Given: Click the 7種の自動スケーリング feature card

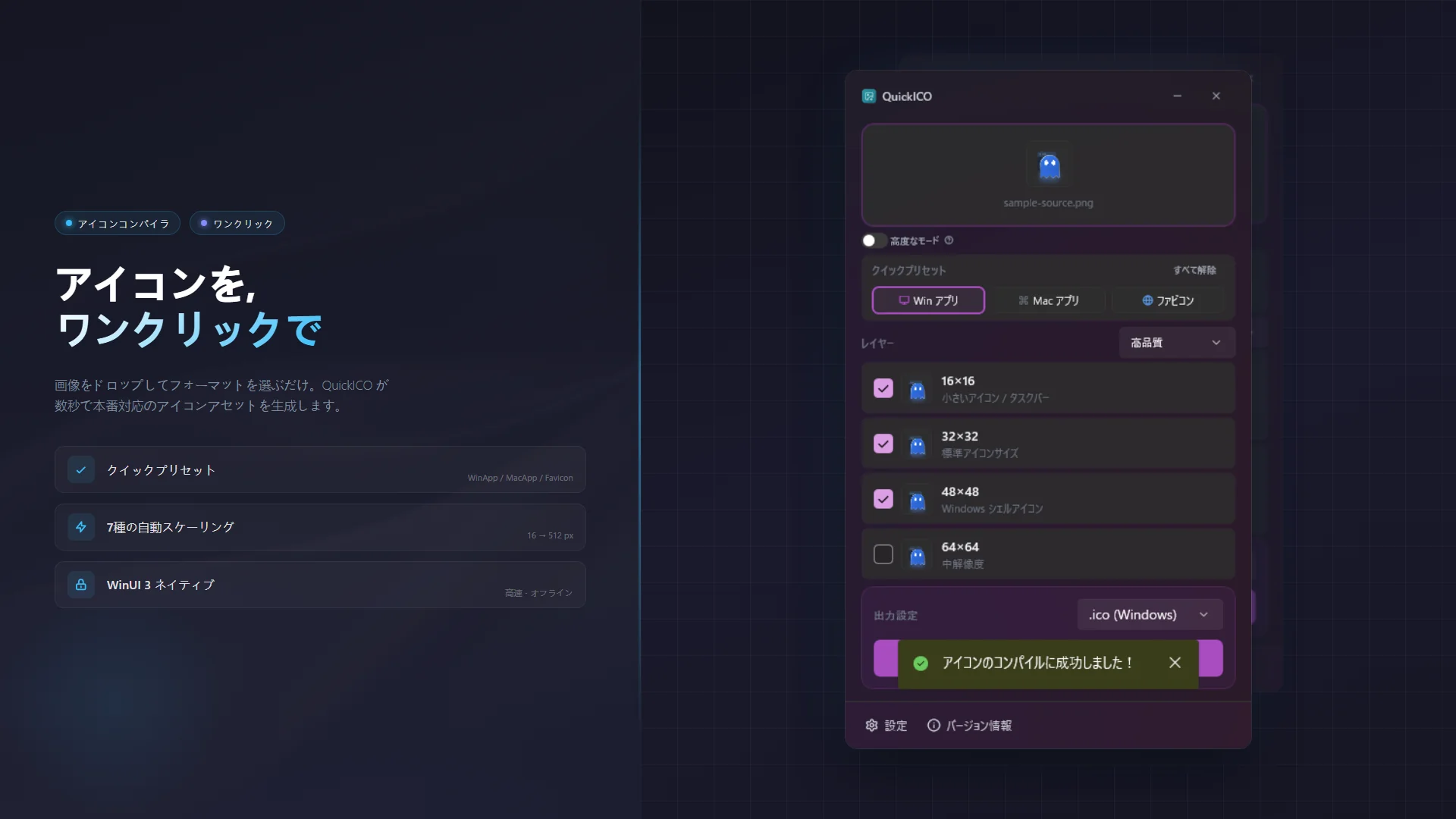Looking at the screenshot, I should tap(320, 527).
